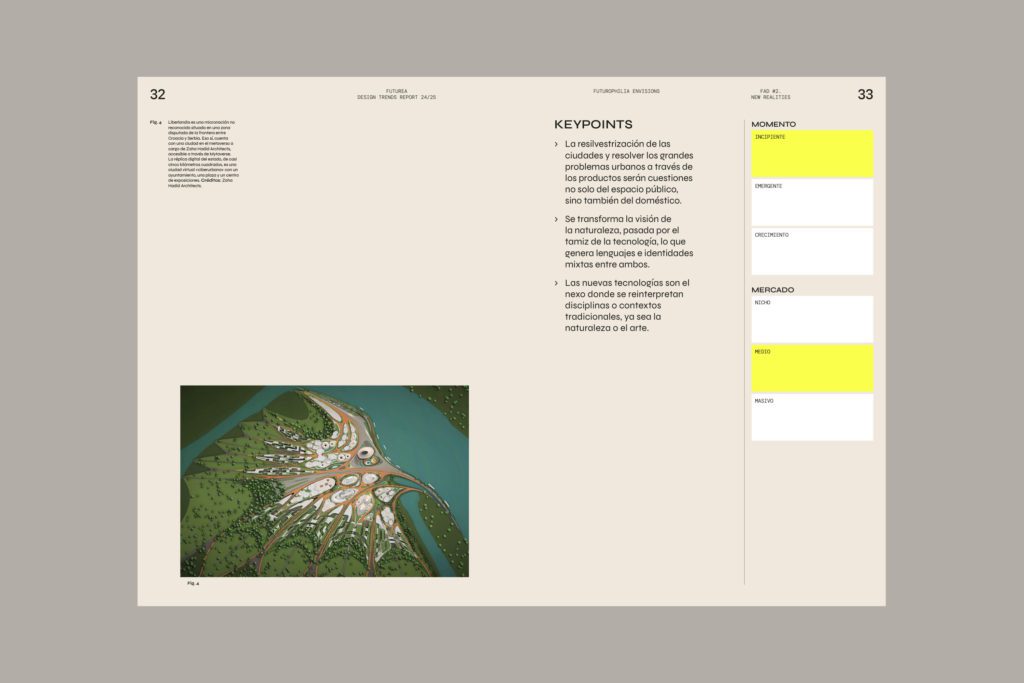
Task: Toggle the MEDIO market option
Action: [811, 368]
